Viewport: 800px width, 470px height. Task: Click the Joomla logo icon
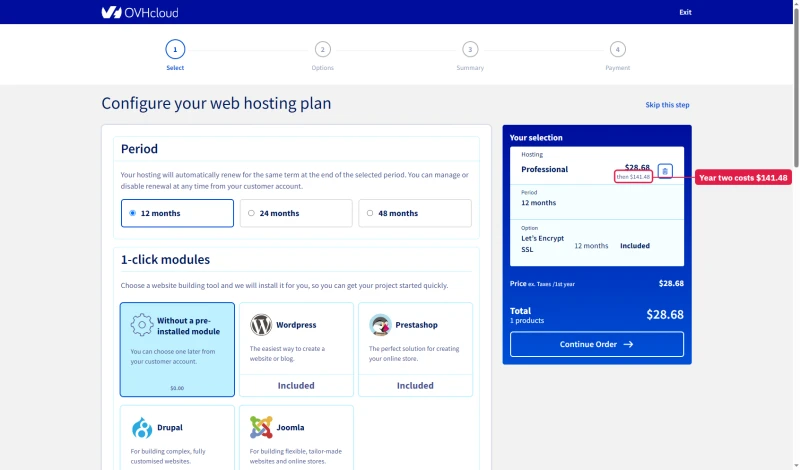(x=261, y=427)
